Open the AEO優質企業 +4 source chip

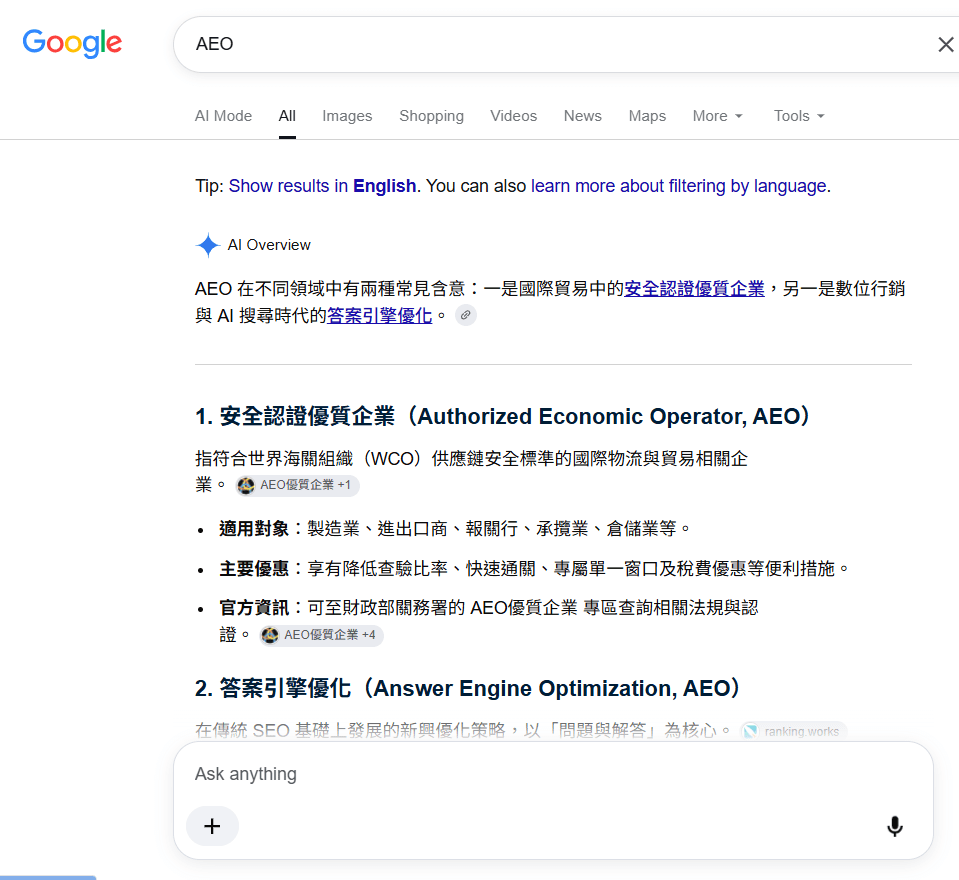click(322, 635)
